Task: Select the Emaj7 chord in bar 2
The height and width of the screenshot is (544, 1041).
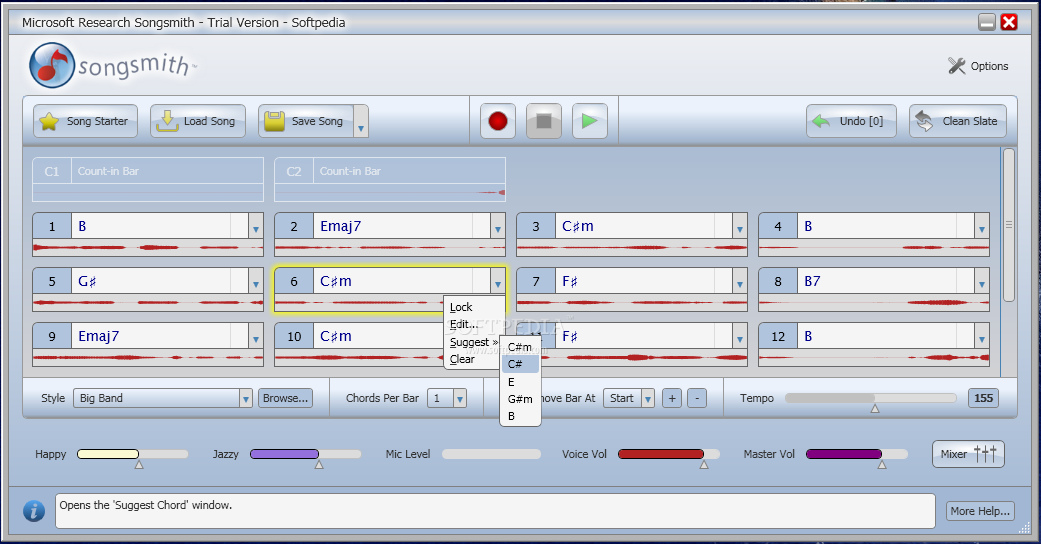Action: 341,227
